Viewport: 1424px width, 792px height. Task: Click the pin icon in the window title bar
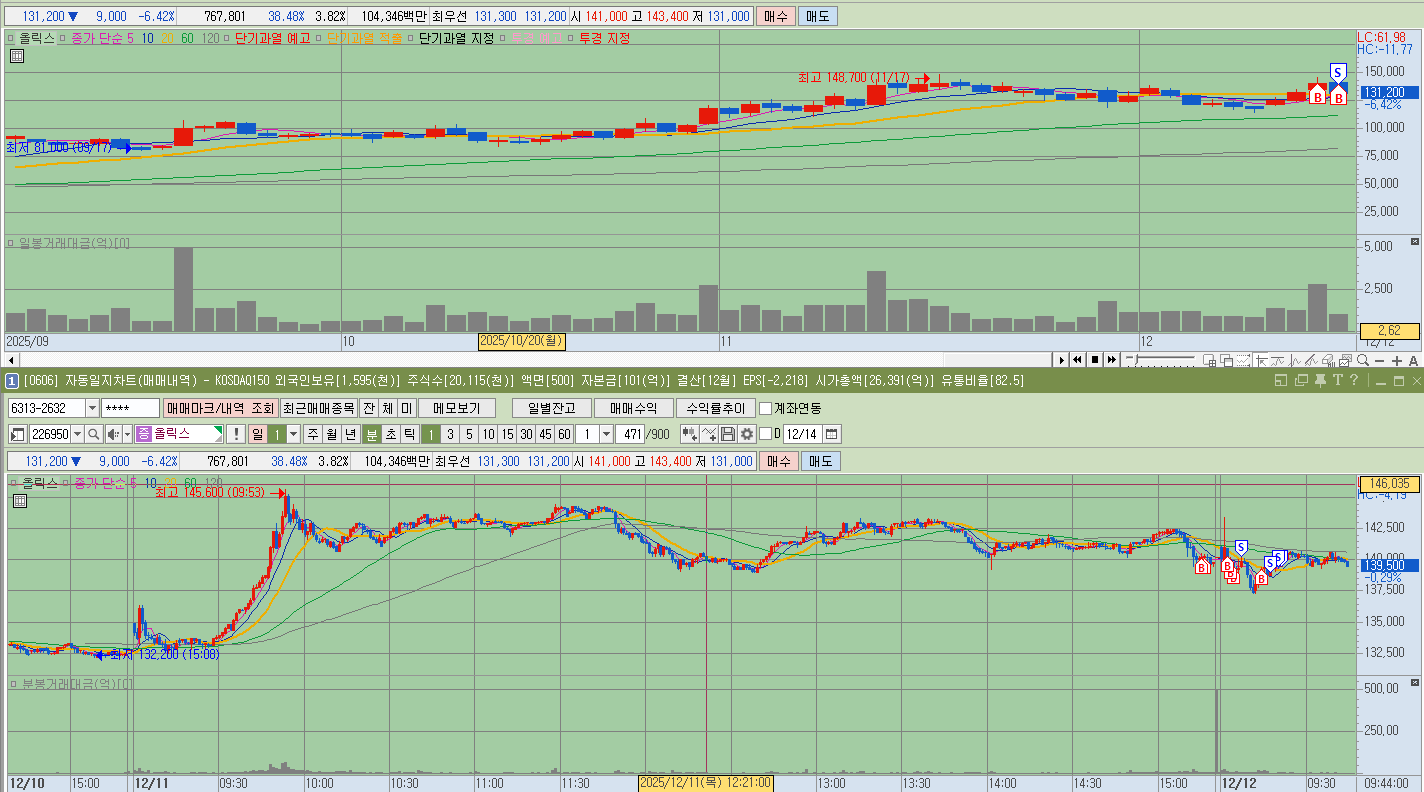(x=1320, y=380)
